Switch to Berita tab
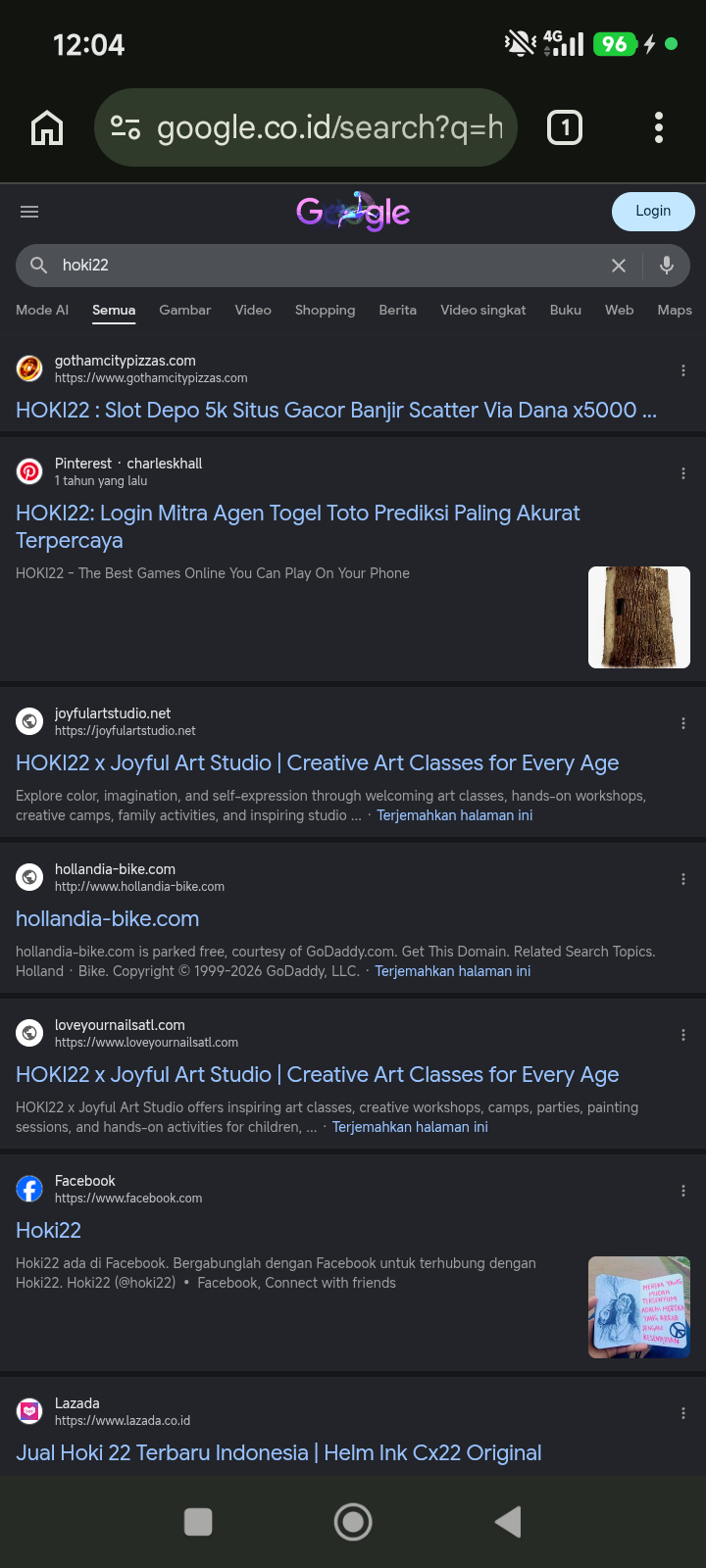This screenshot has height=1568, width=706. (397, 310)
